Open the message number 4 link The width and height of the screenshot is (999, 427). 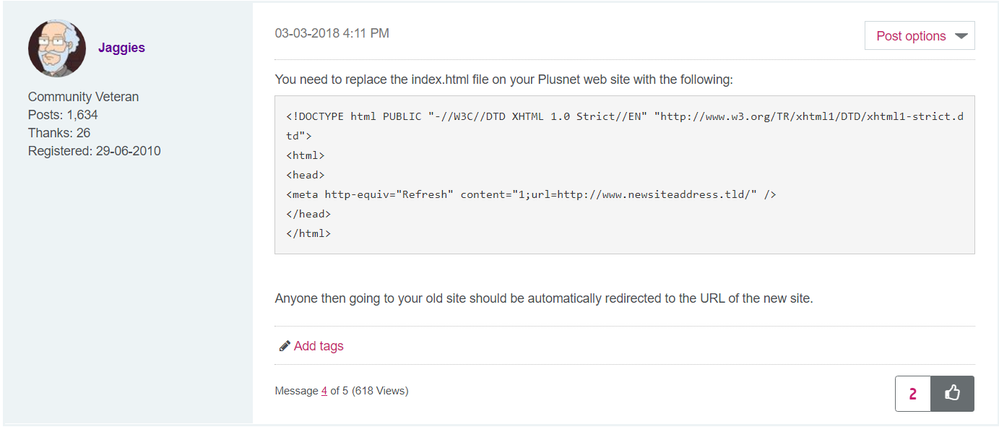(324, 390)
